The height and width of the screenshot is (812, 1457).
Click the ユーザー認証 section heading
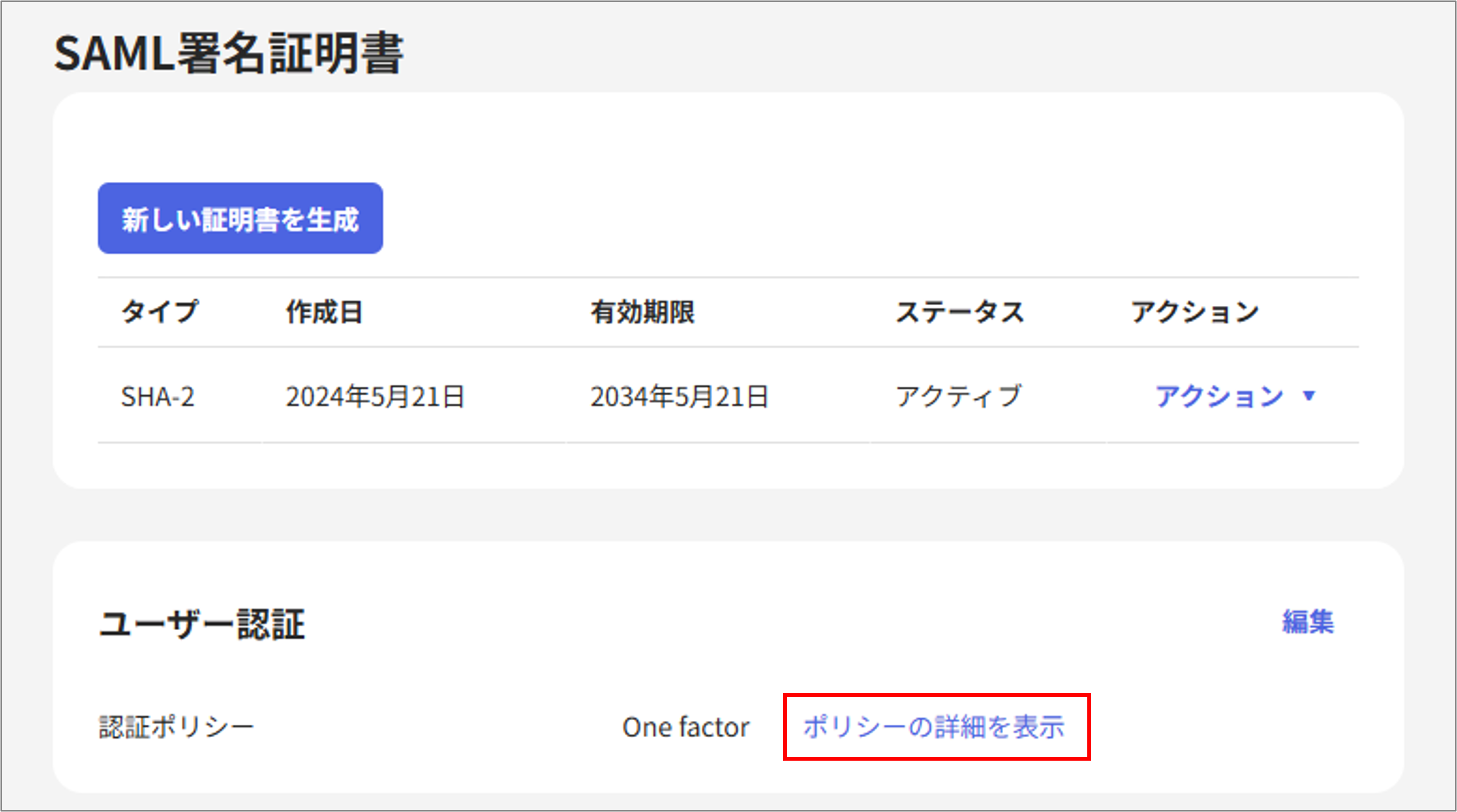point(202,624)
